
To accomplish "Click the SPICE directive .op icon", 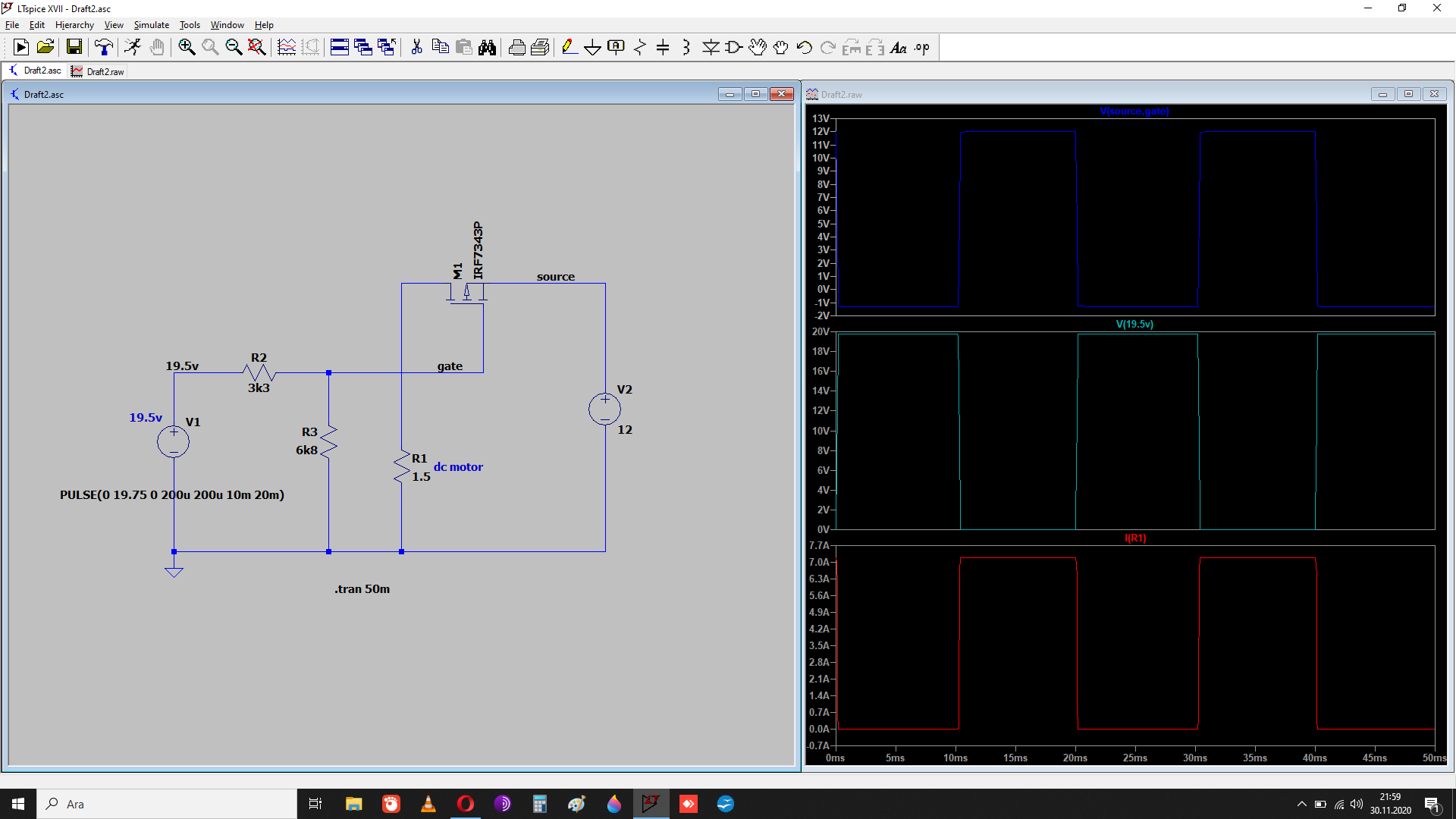I will 921,47.
